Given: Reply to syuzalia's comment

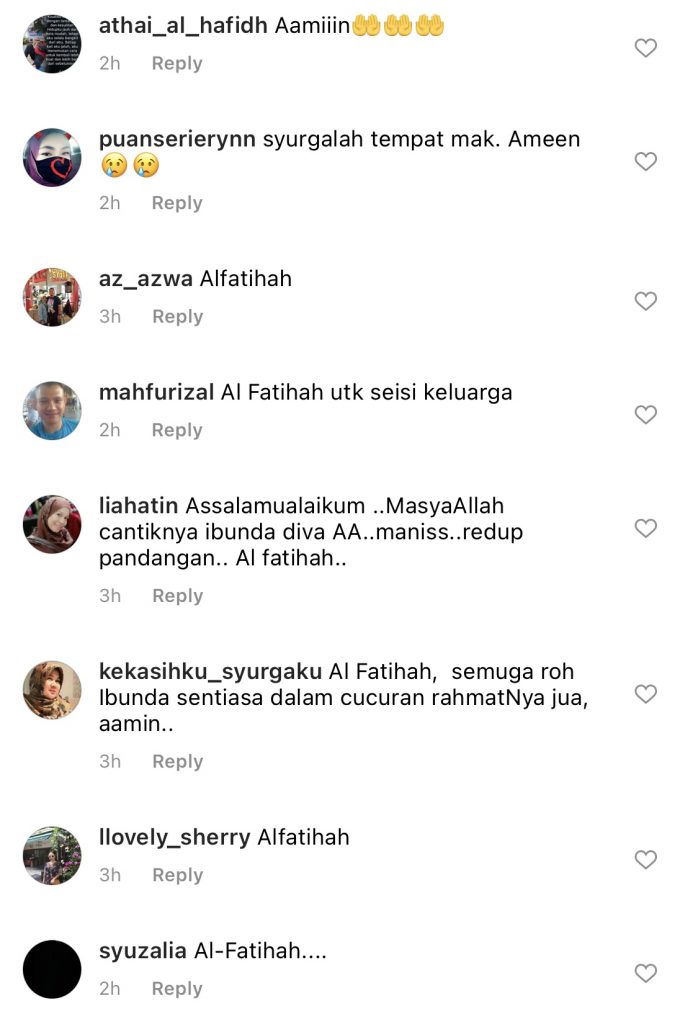Looking at the screenshot, I should (x=177, y=989).
